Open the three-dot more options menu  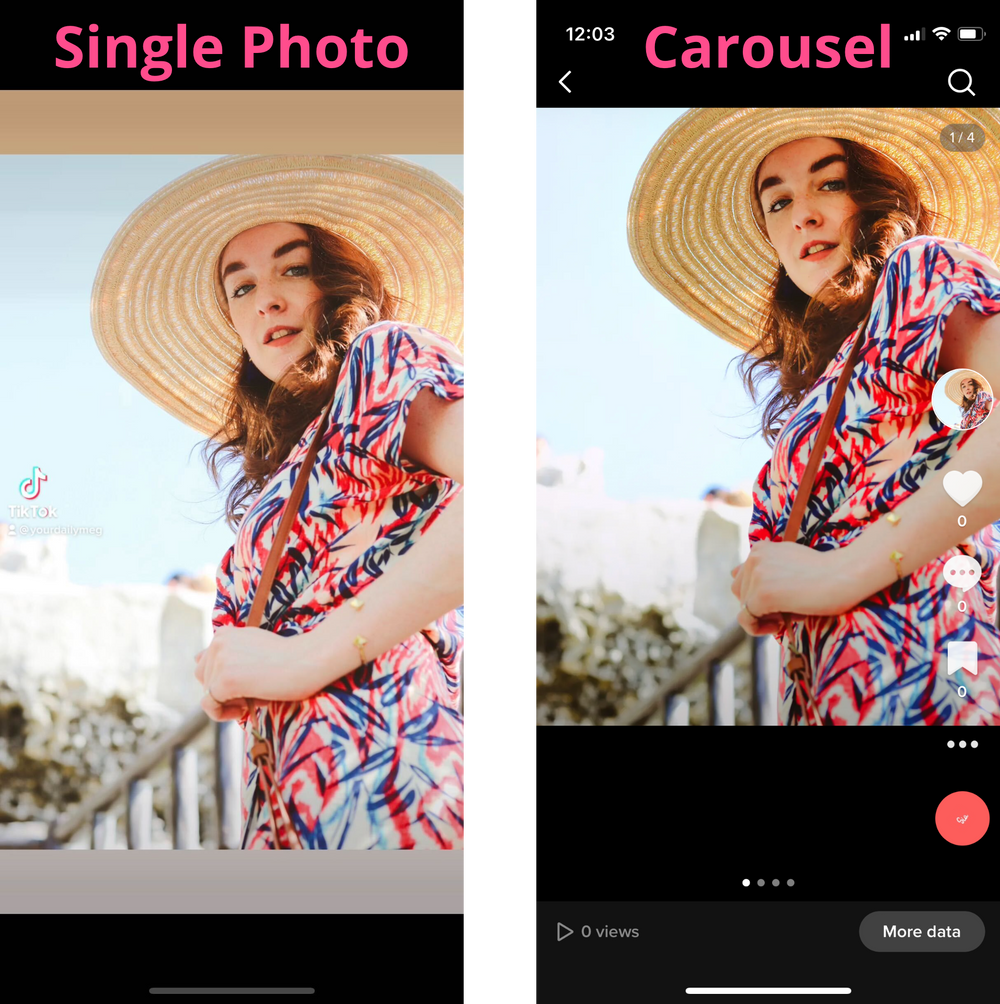click(x=963, y=744)
